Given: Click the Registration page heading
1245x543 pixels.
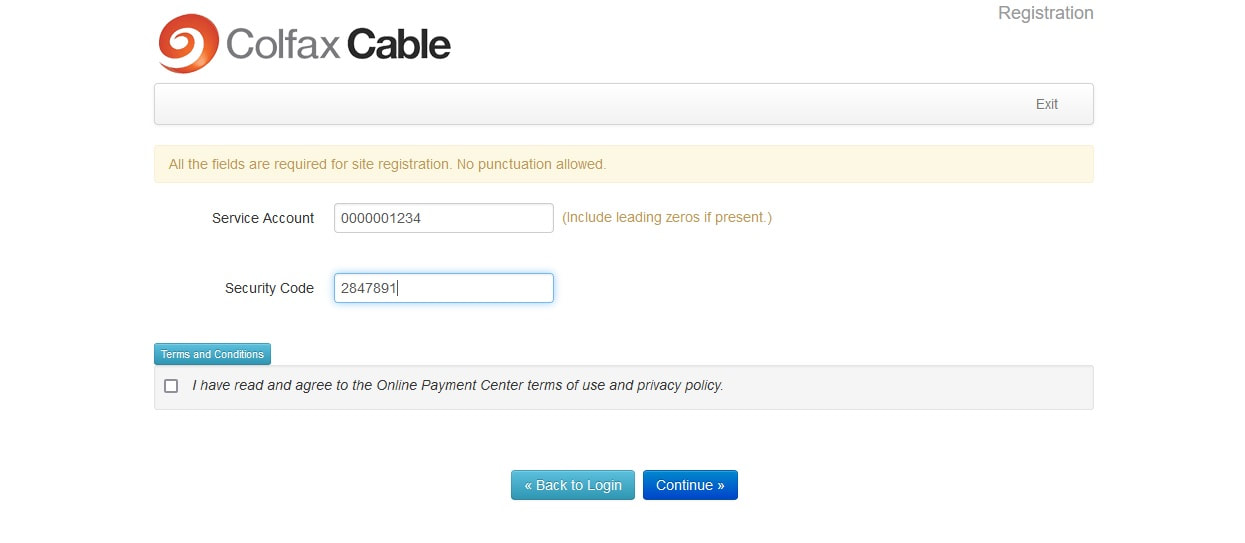Looking at the screenshot, I should [1046, 13].
